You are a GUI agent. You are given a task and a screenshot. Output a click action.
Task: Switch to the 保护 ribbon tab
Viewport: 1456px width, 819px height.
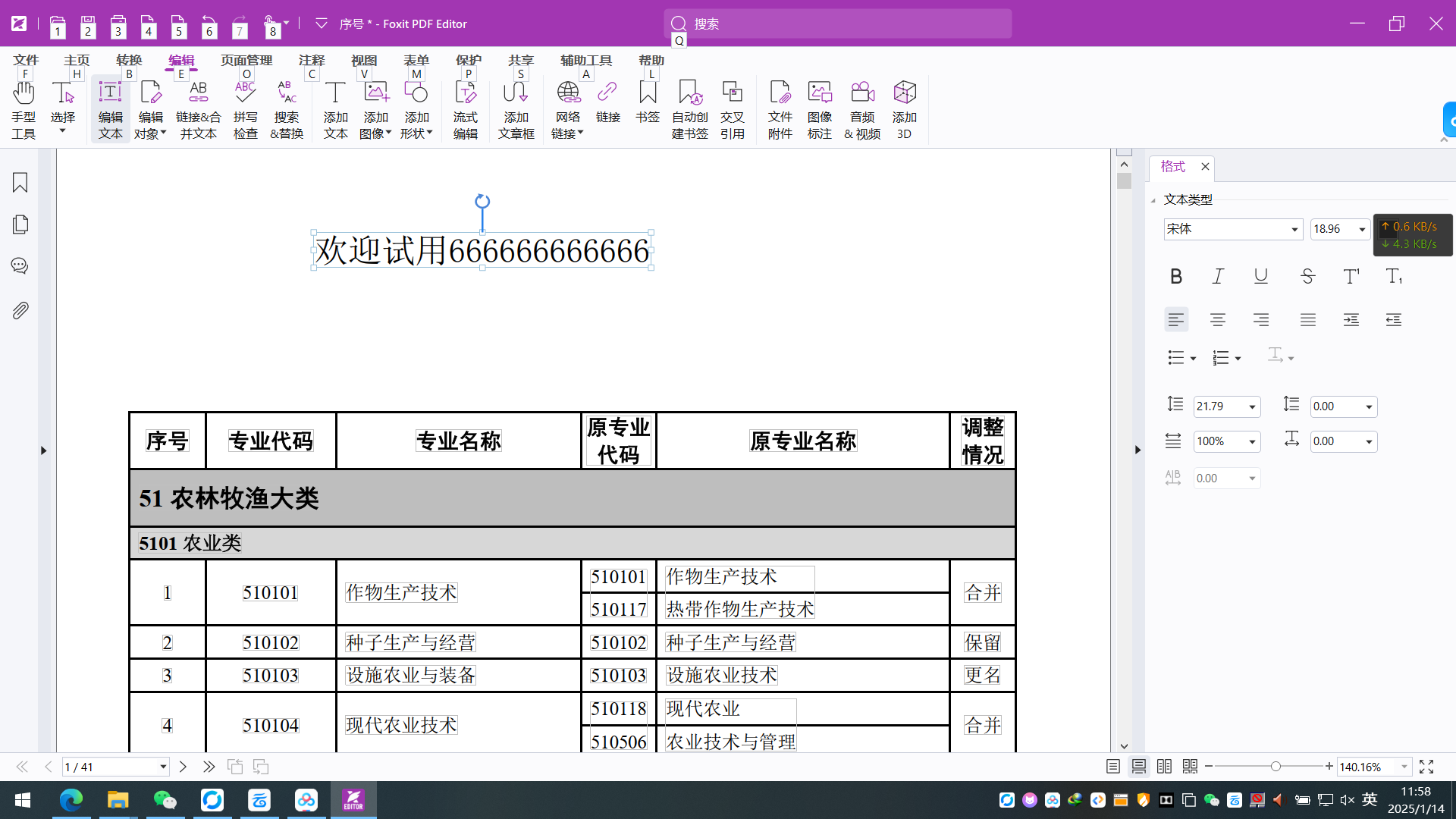(x=469, y=60)
